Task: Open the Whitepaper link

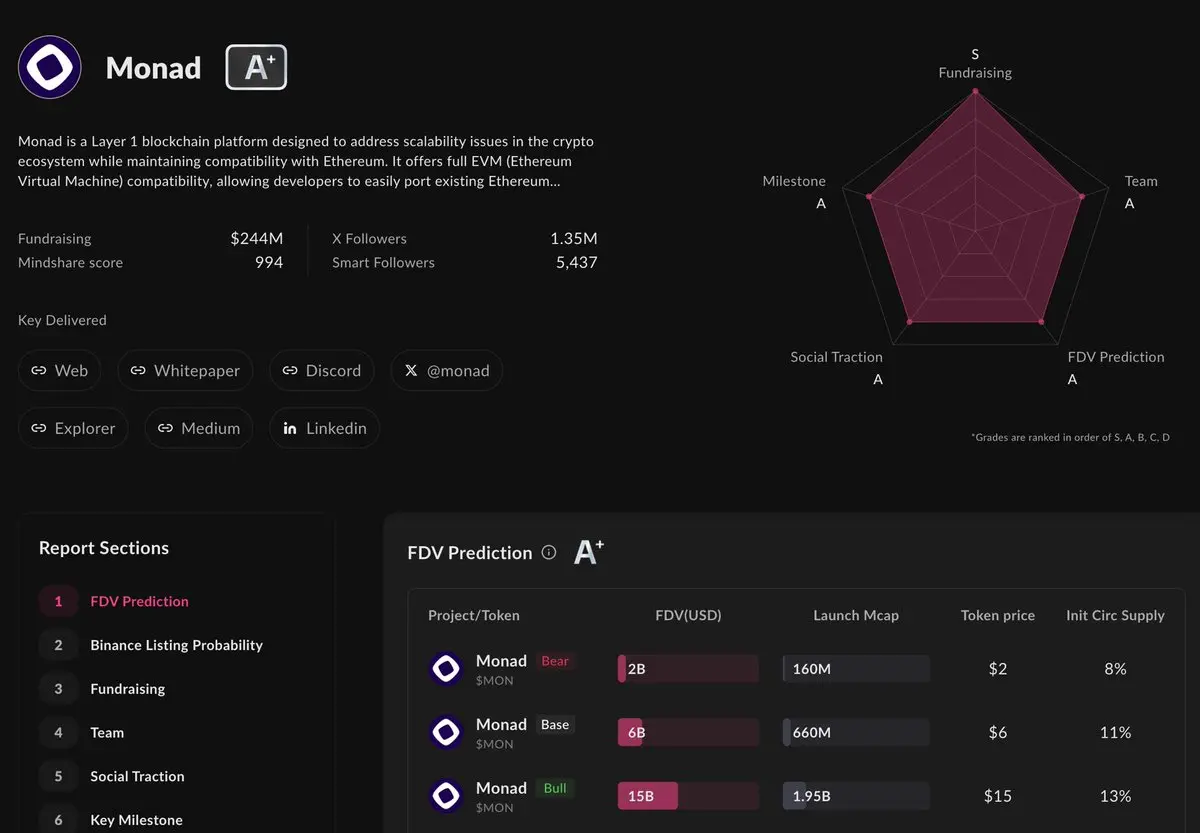Action: [185, 370]
